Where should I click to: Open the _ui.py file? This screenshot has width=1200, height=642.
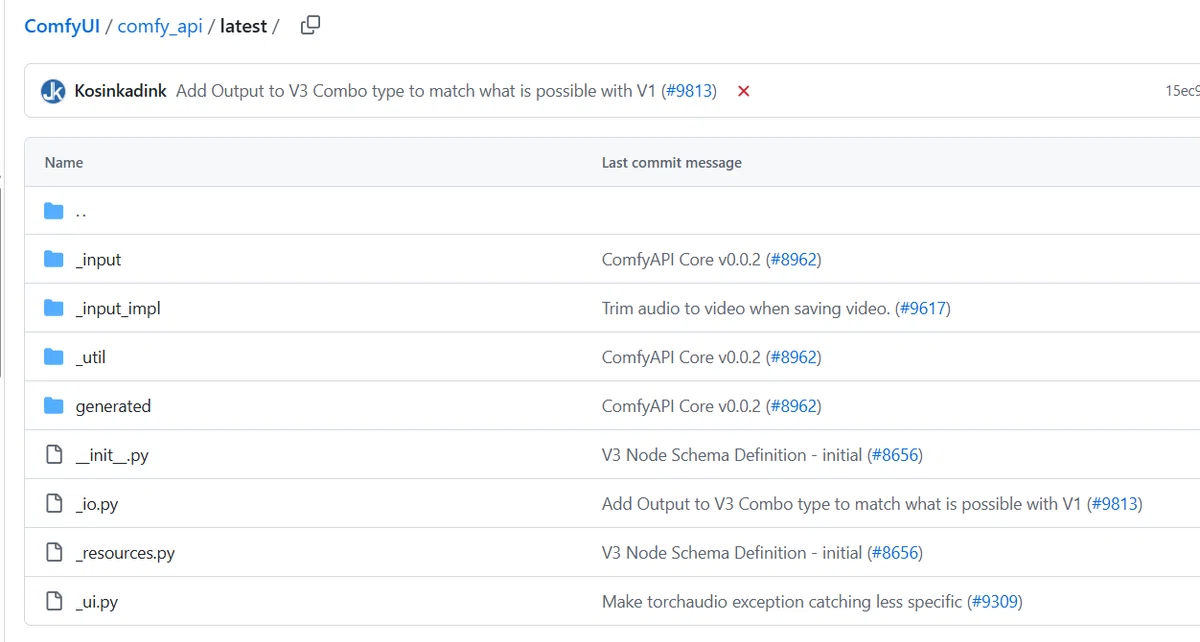[x=96, y=602]
